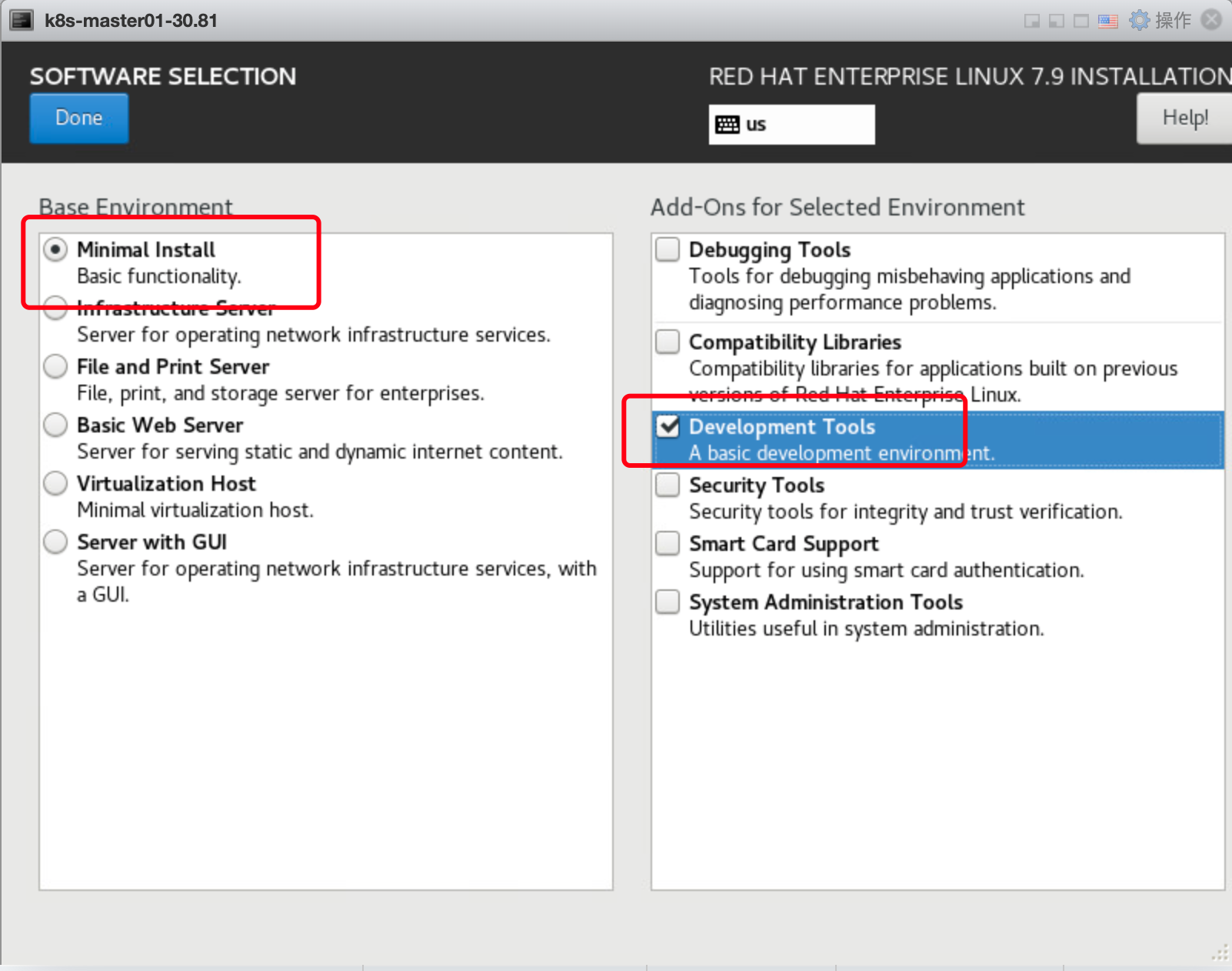Uncheck Development Tools add-on

668,426
